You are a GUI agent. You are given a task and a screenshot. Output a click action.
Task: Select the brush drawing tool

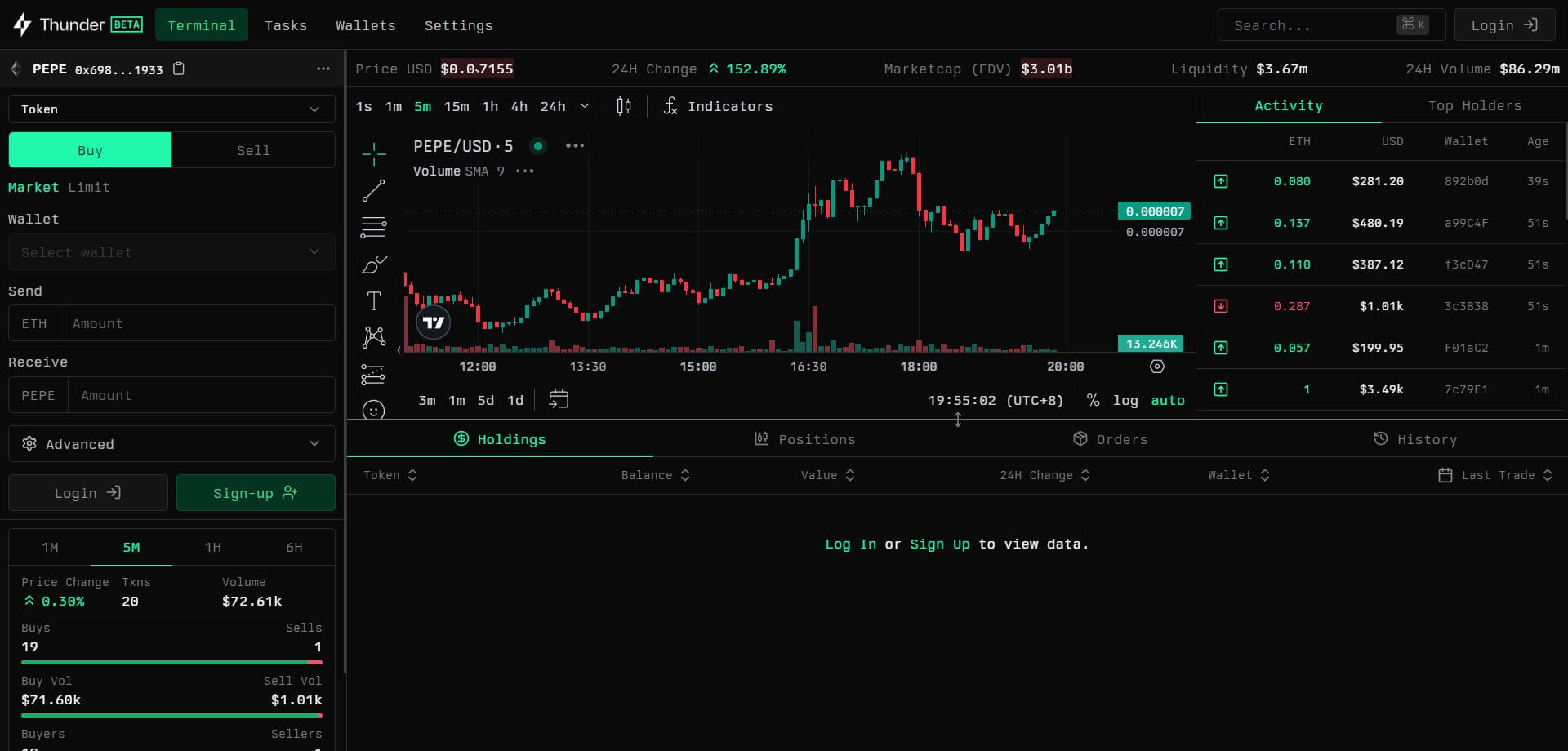tap(374, 264)
